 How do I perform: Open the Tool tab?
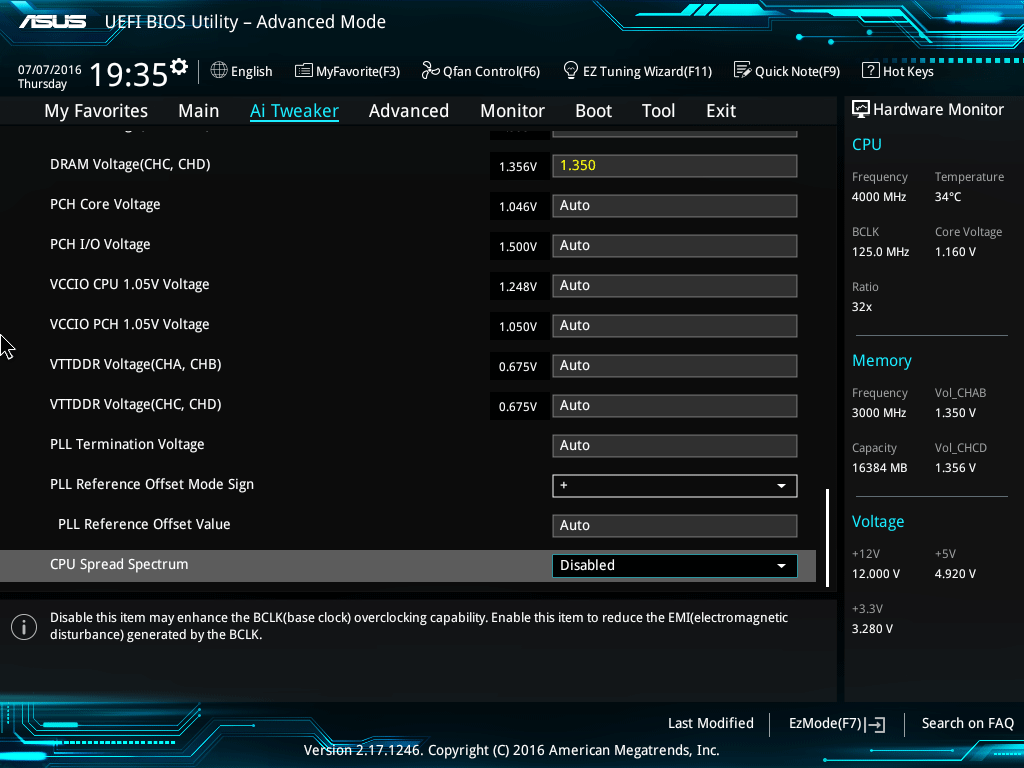tap(658, 111)
